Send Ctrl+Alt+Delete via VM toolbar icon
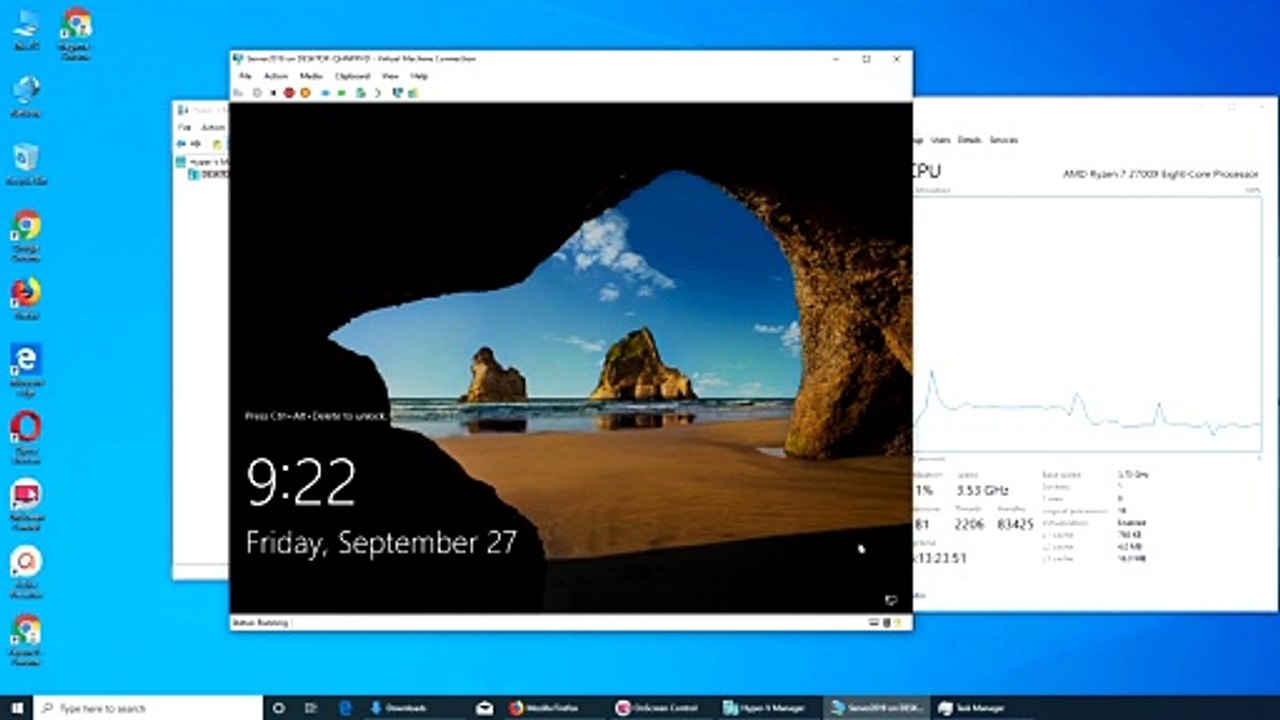The height and width of the screenshot is (720, 1280). tap(238, 93)
